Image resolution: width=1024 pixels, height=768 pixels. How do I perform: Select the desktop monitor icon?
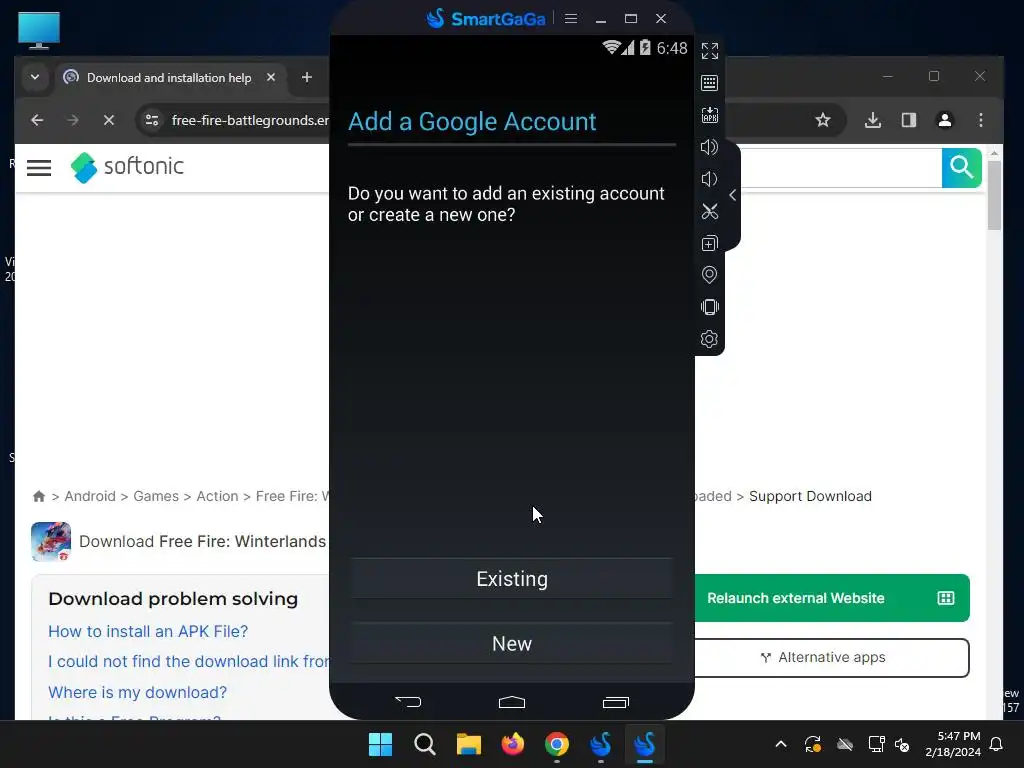point(39,30)
